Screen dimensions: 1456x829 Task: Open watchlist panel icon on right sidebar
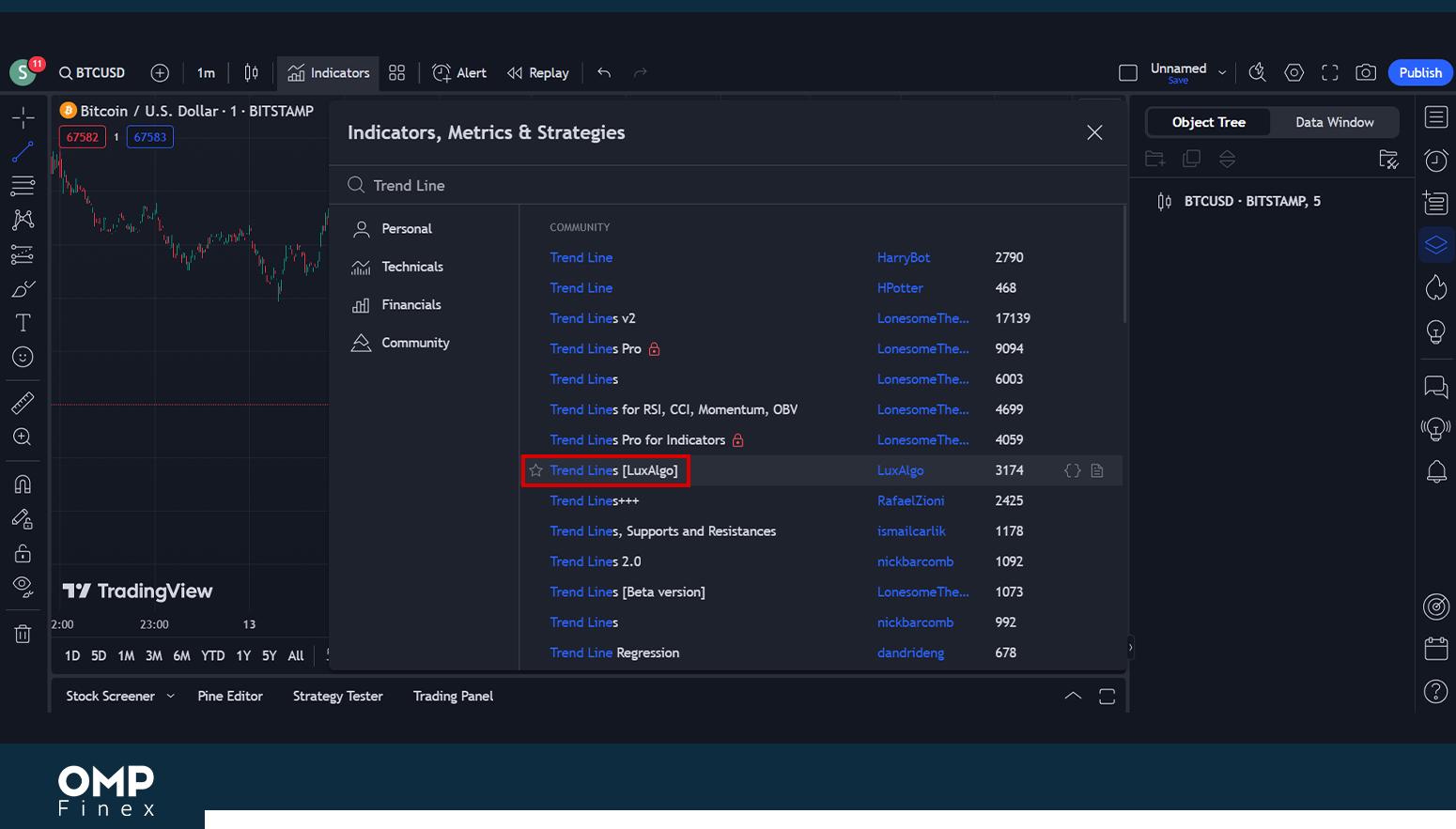pyautogui.click(x=1435, y=117)
